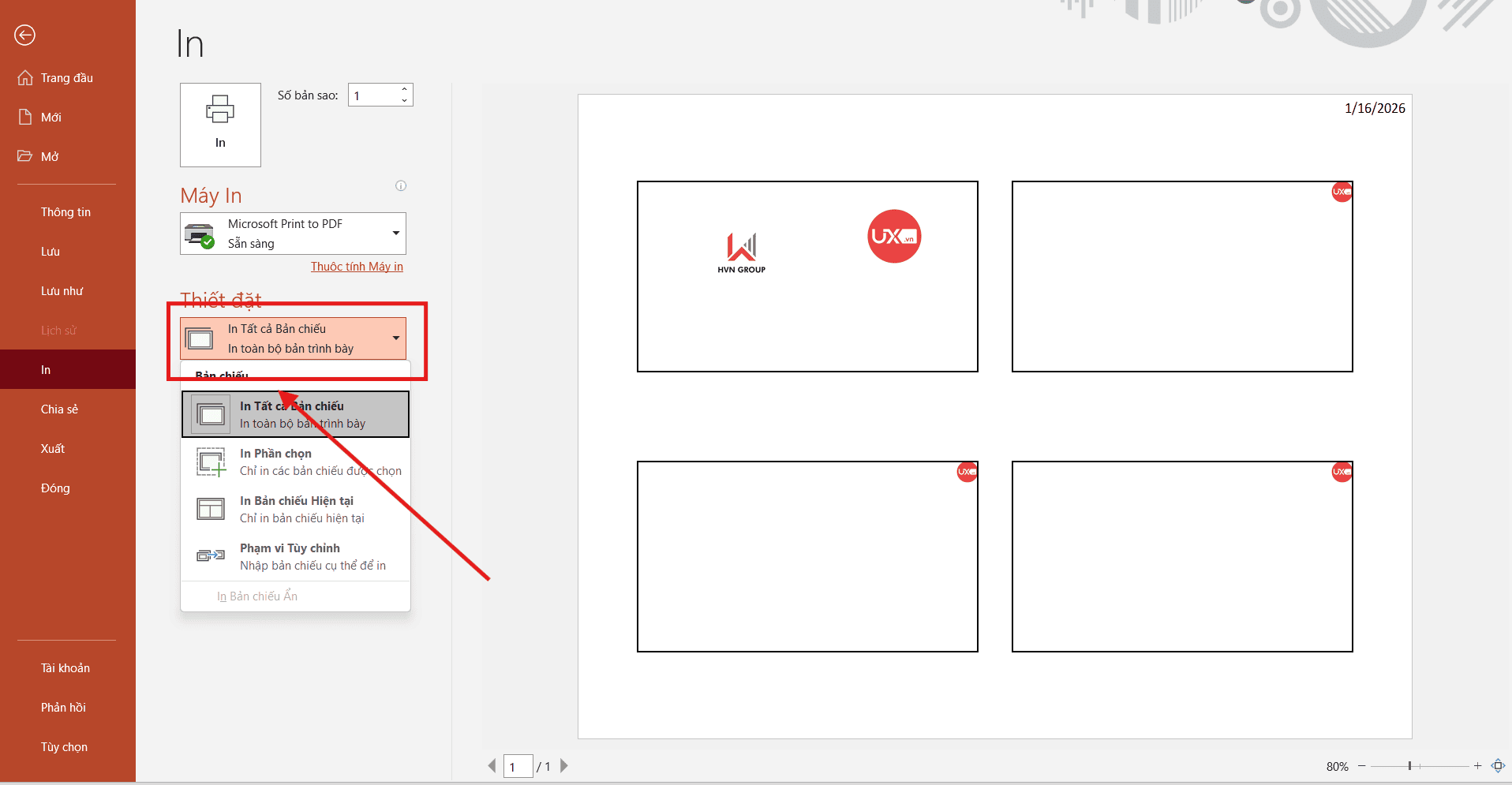Open the Xuất tab in sidebar
The height and width of the screenshot is (785, 1512).
pyautogui.click(x=53, y=449)
